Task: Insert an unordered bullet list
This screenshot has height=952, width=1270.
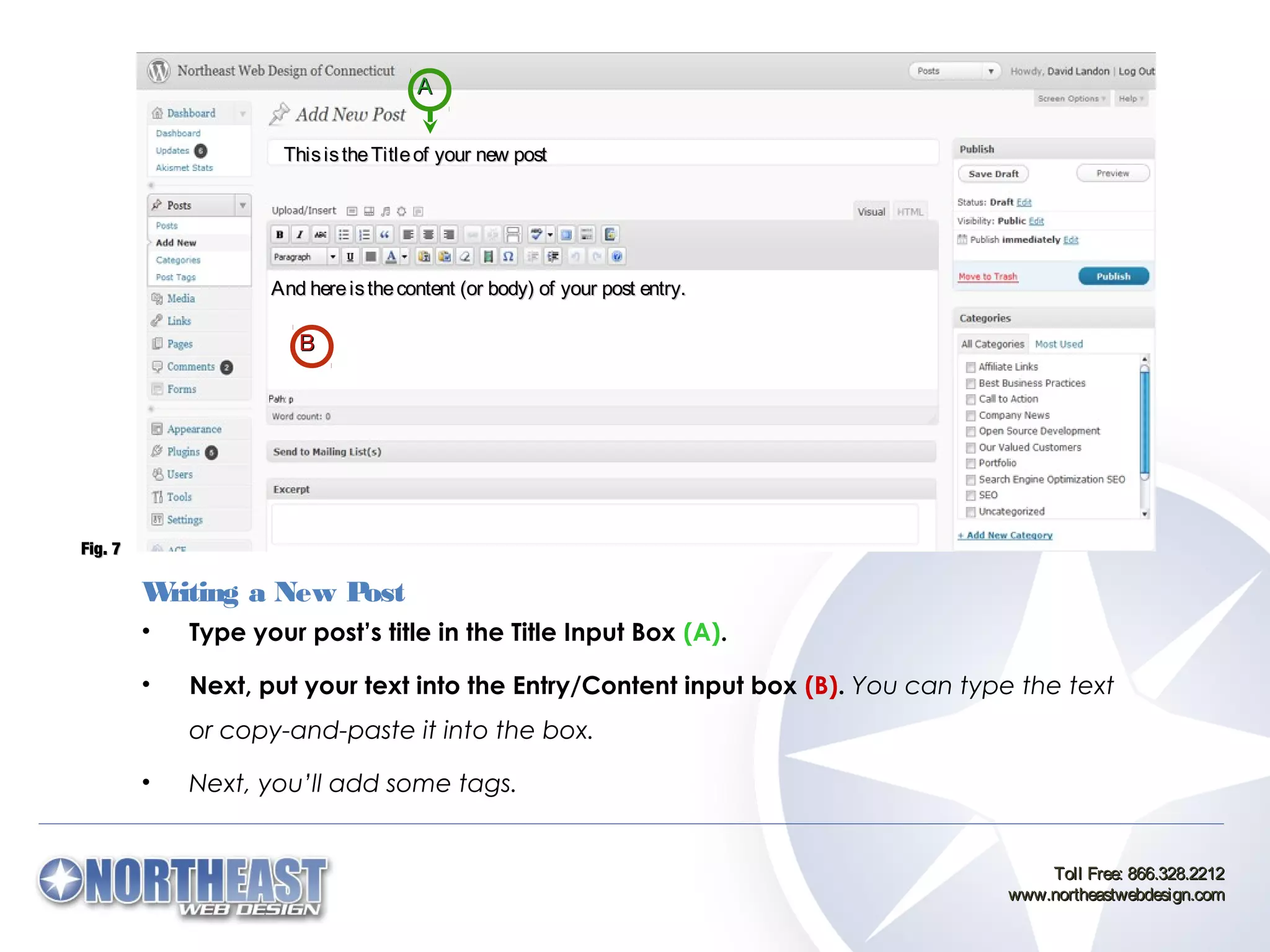Action: click(344, 234)
